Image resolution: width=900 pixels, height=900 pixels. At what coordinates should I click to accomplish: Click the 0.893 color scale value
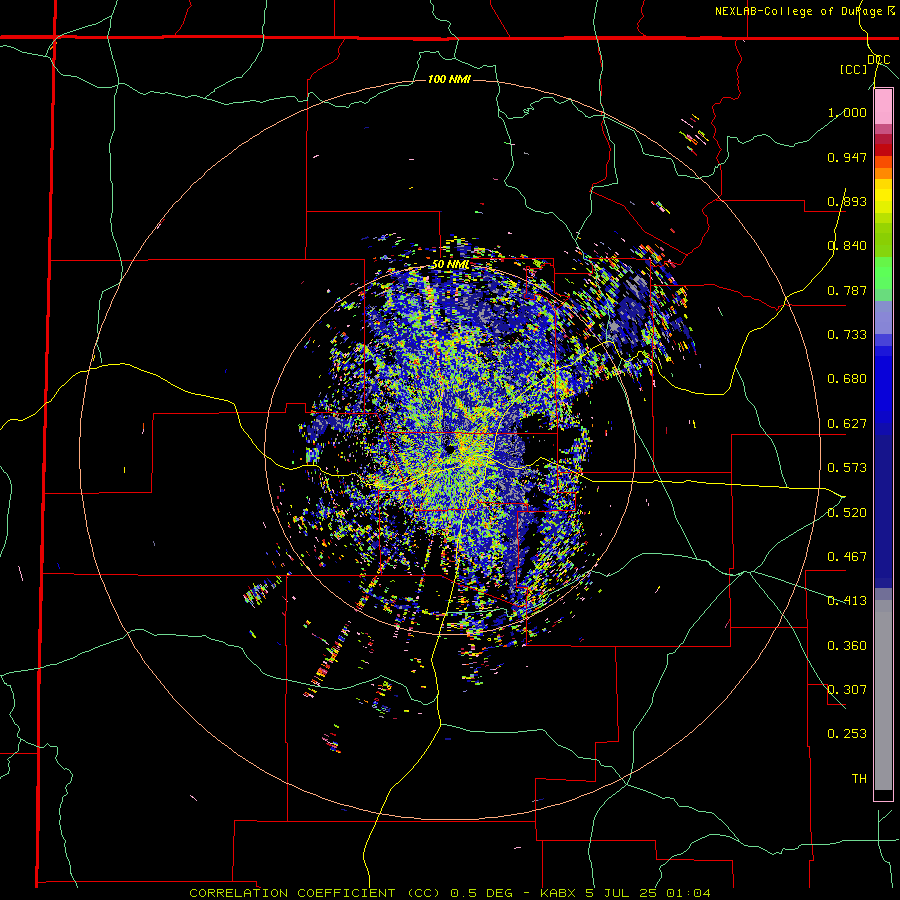[x=847, y=201]
